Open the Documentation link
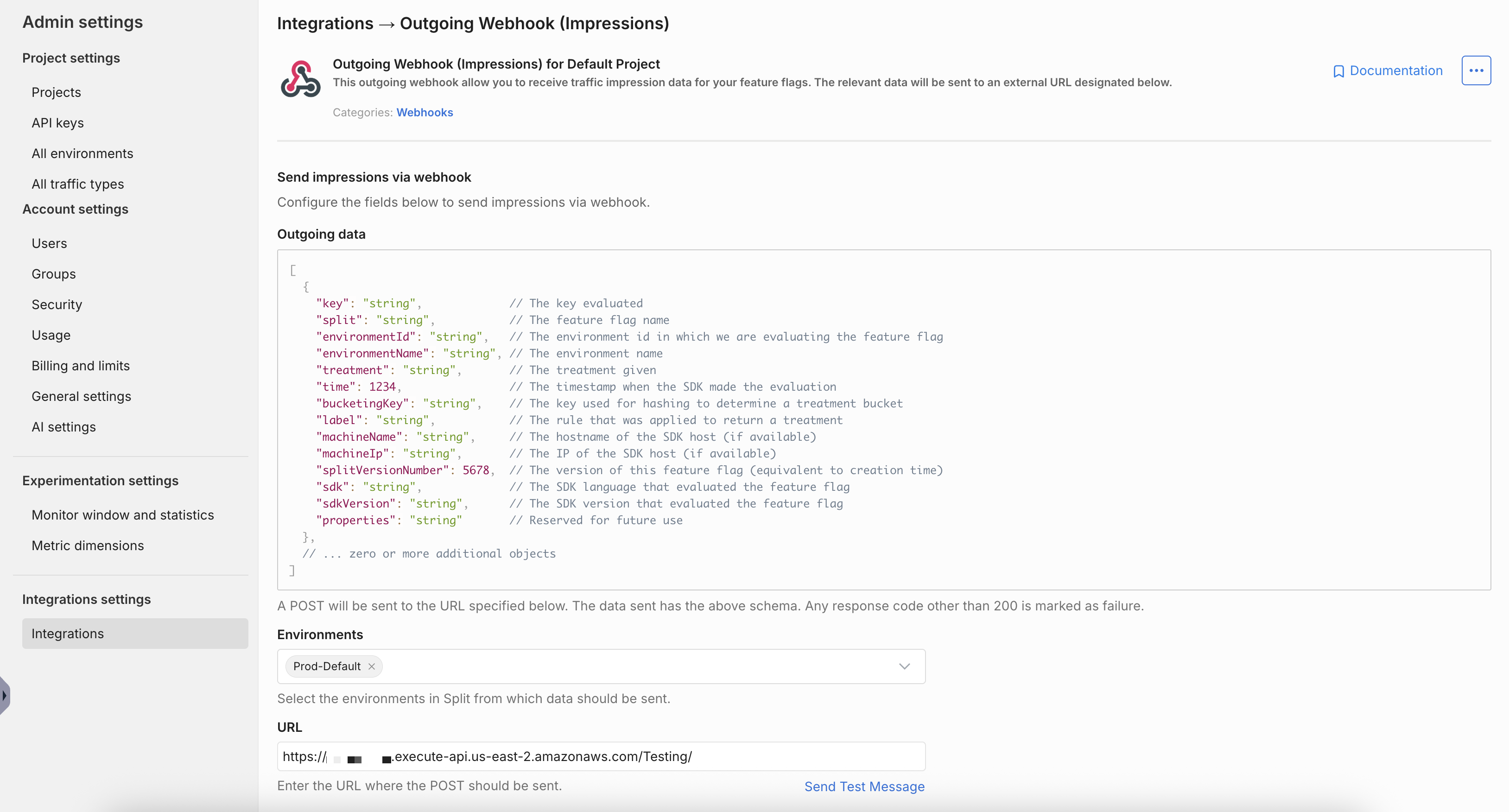 click(x=1395, y=70)
